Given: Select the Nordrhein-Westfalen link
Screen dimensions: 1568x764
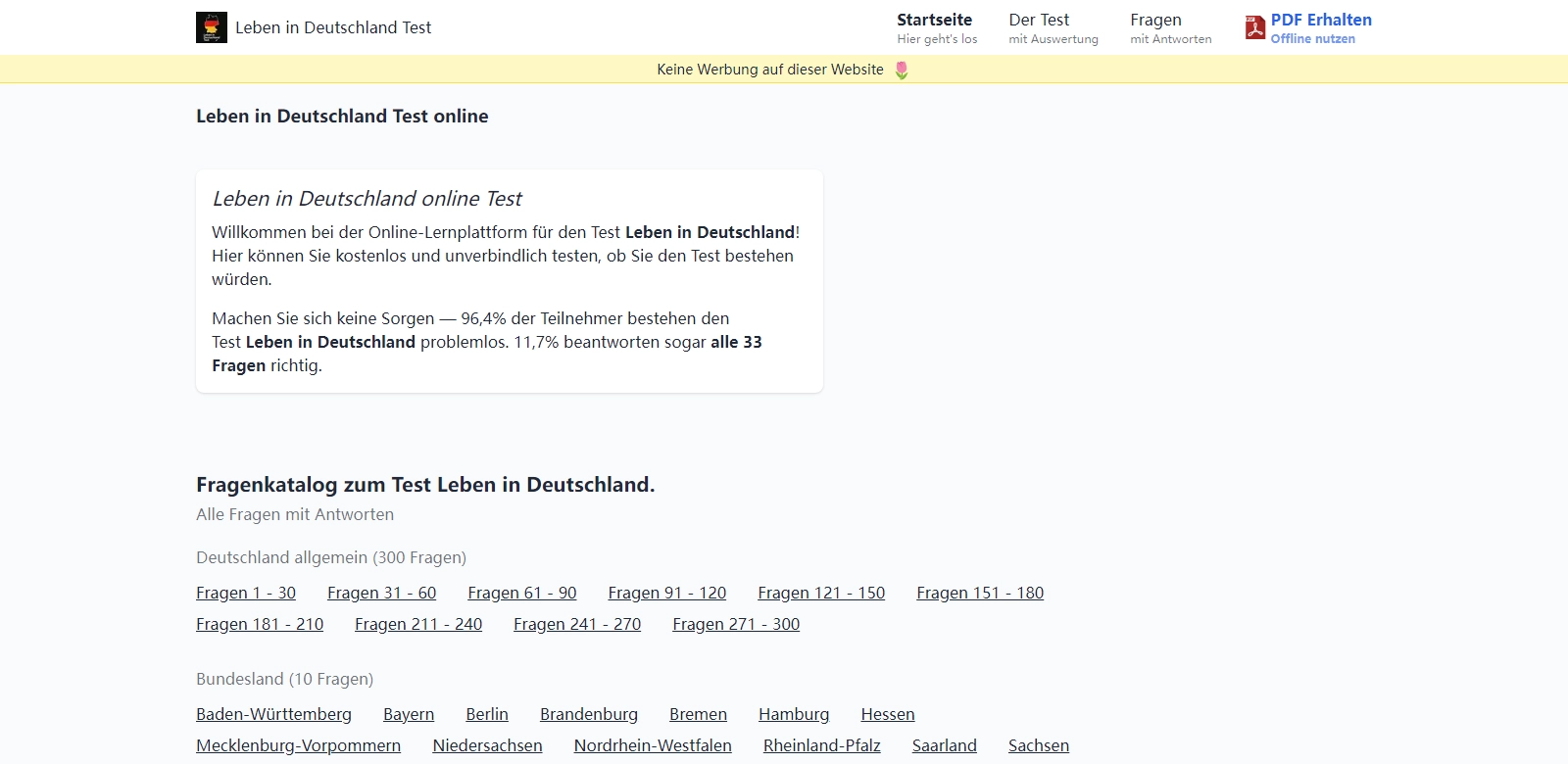Looking at the screenshot, I should (653, 745).
